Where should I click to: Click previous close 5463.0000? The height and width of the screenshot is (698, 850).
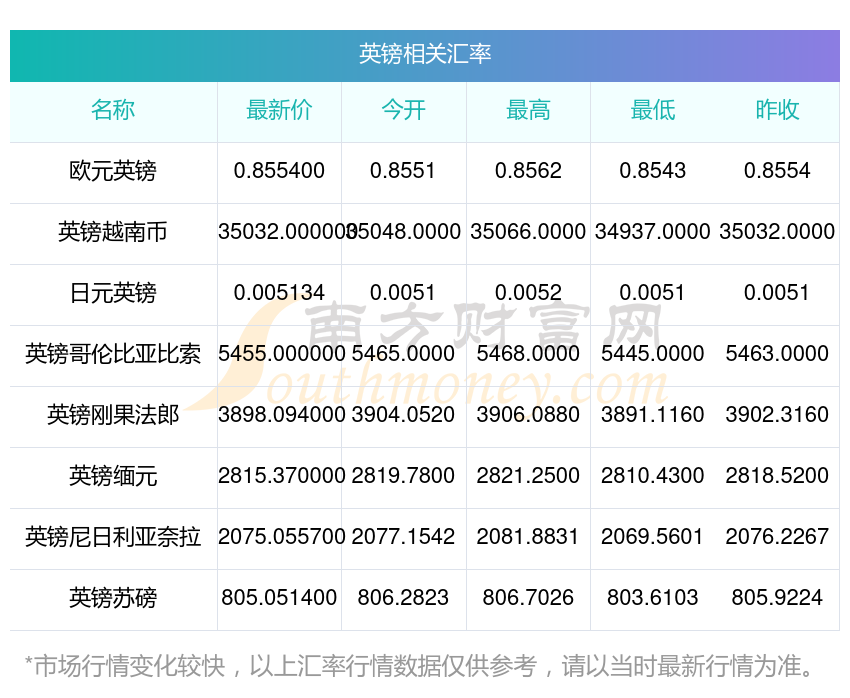pos(777,353)
